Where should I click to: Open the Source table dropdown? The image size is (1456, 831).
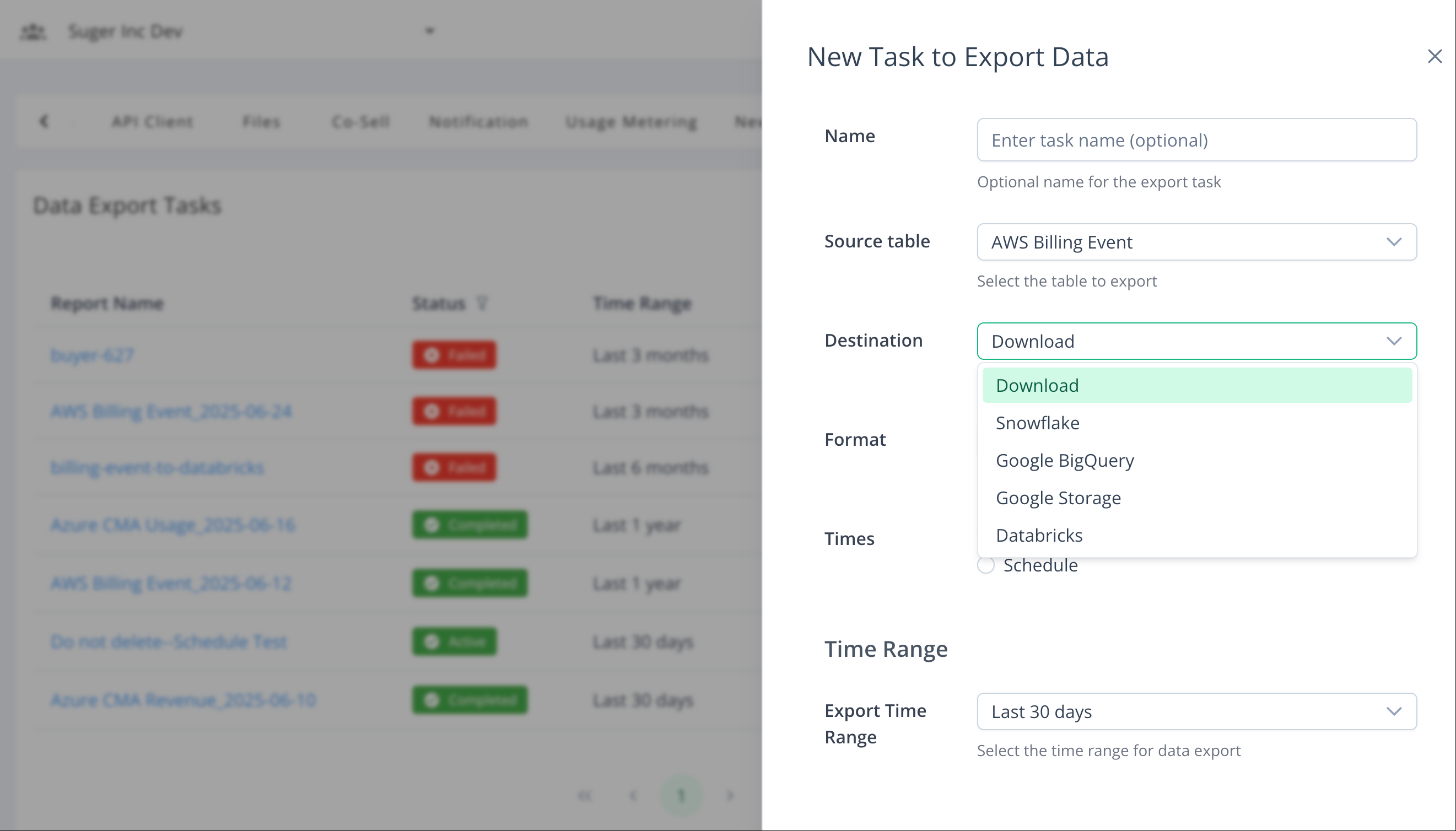coord(1196,242)
